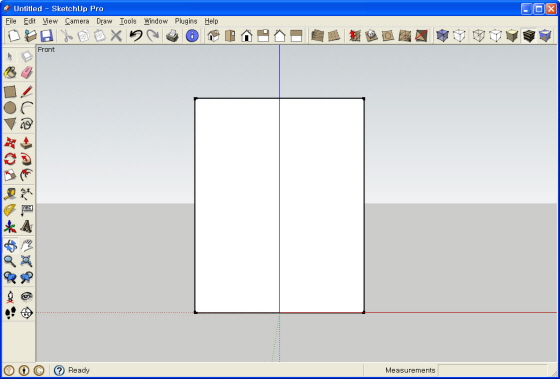Activate the Look Around eye tool

coord(26,296)
